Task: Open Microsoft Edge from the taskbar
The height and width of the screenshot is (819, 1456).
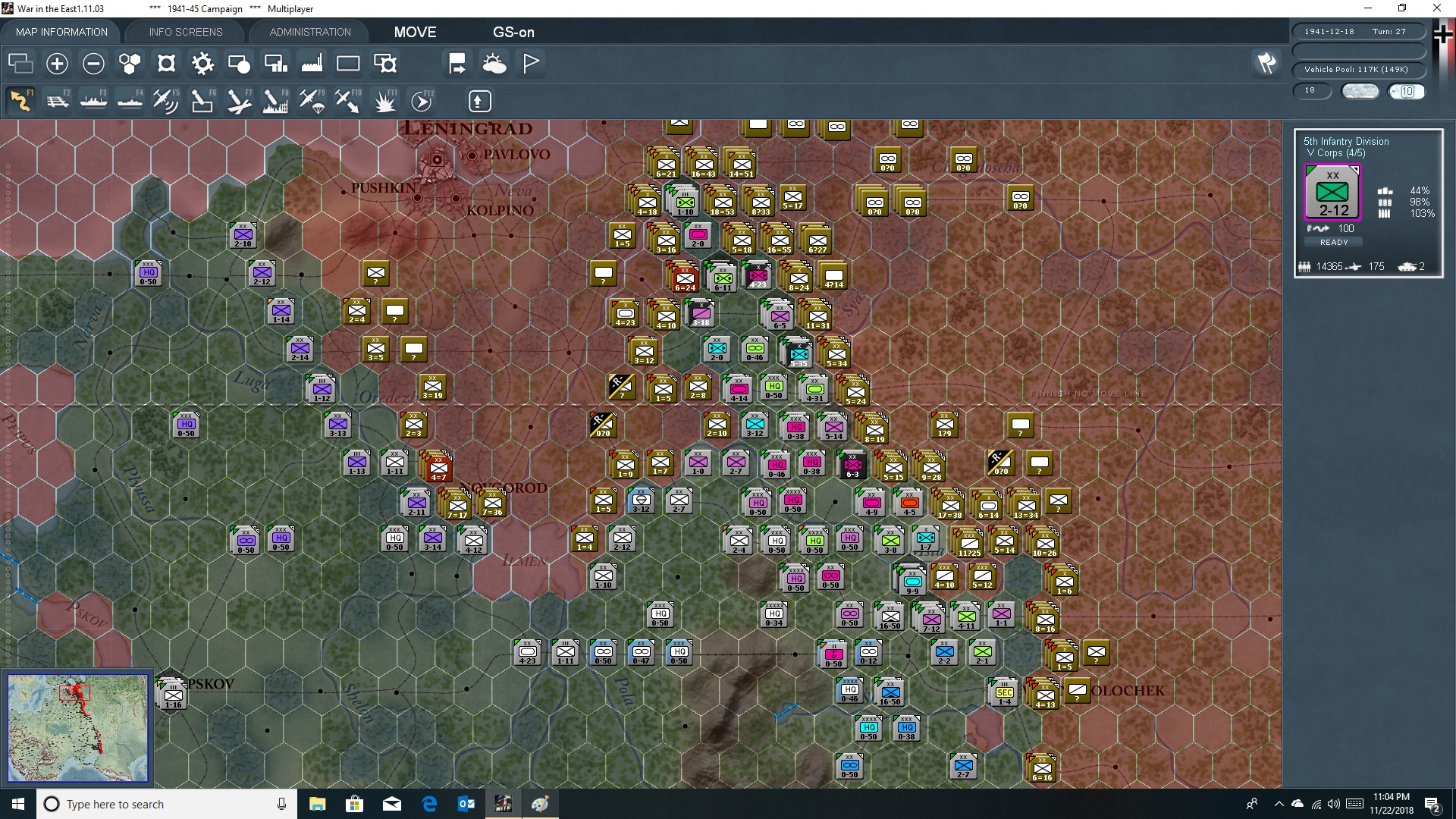Action: (428, 804)
